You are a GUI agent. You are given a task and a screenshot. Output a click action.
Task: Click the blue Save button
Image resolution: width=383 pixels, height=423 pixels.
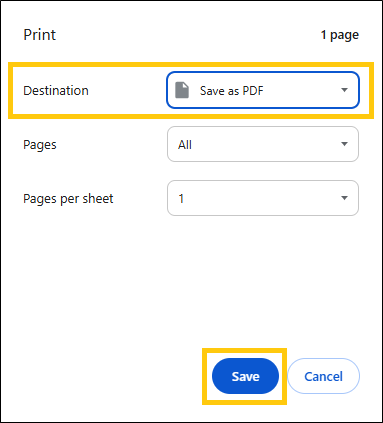[245, 376]
